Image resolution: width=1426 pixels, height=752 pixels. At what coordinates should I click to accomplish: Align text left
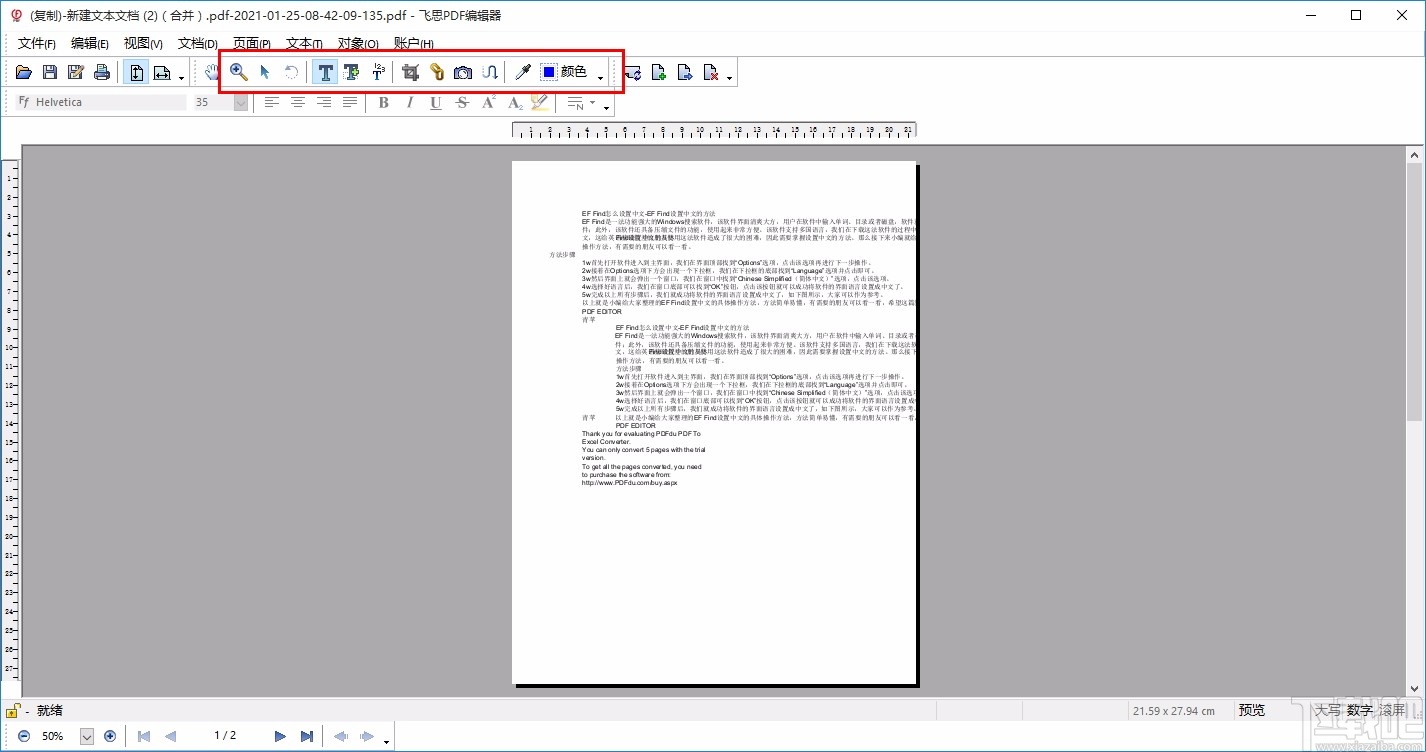coord(271,102)
